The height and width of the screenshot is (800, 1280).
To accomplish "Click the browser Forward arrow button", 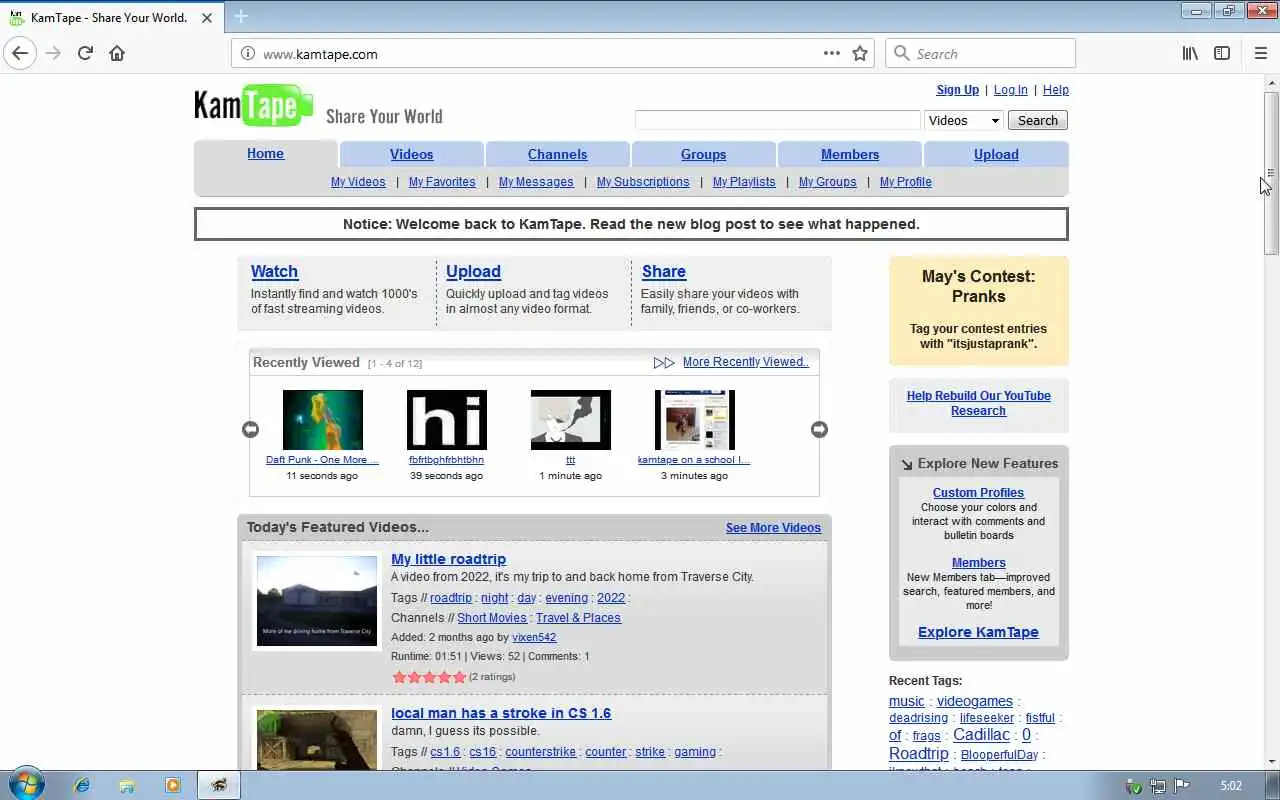I will click(x=53, y=54).
